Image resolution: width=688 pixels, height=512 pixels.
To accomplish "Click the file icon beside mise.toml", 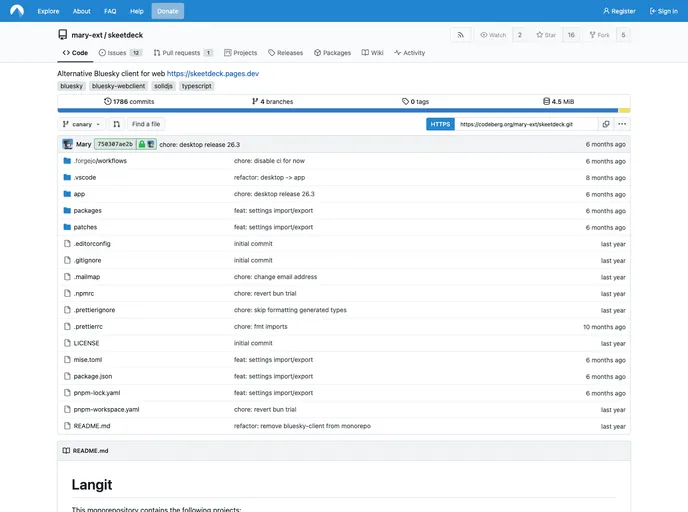I will coord(67,360).
